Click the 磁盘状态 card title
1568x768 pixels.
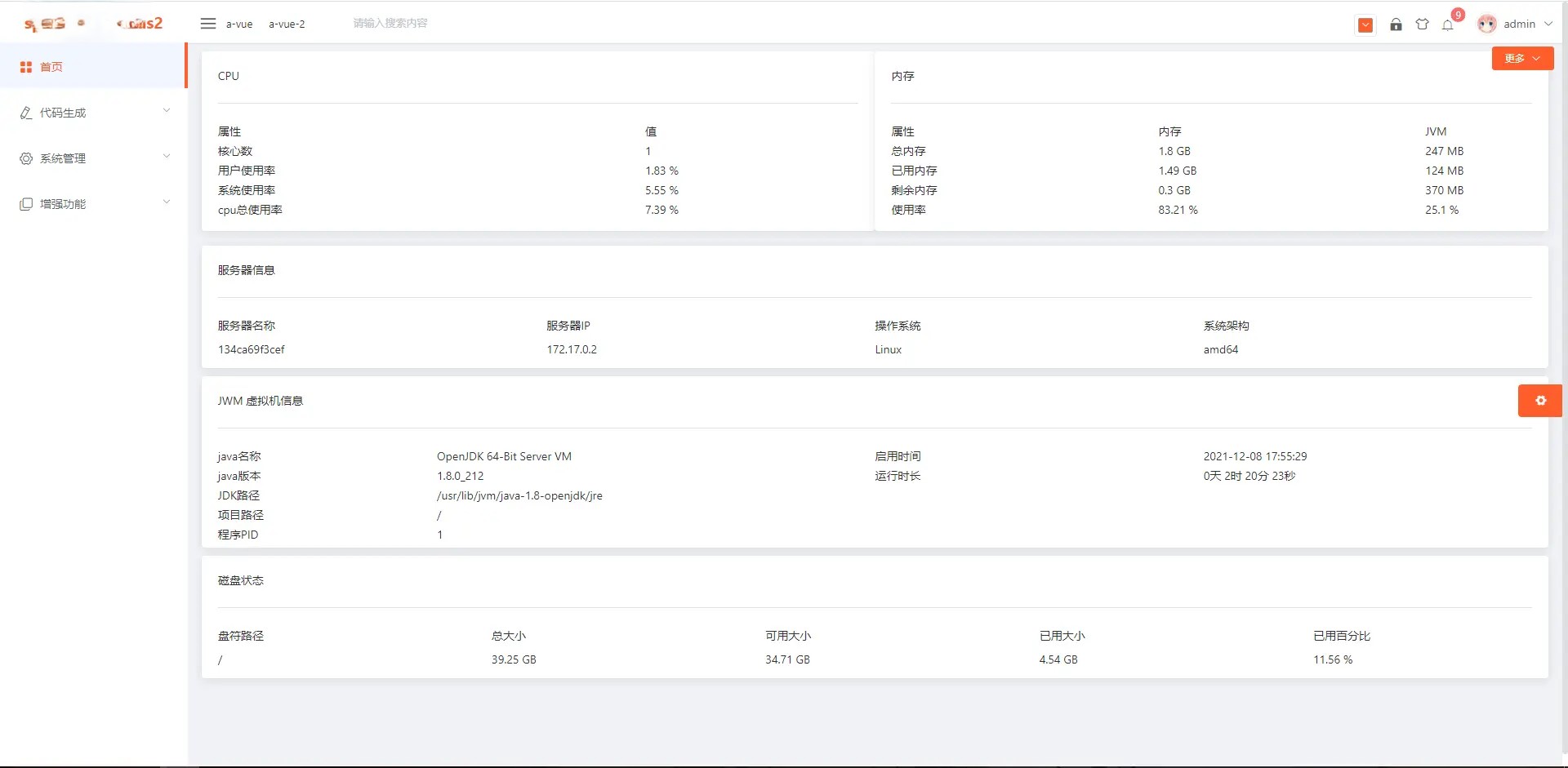(x=240, y=580)
